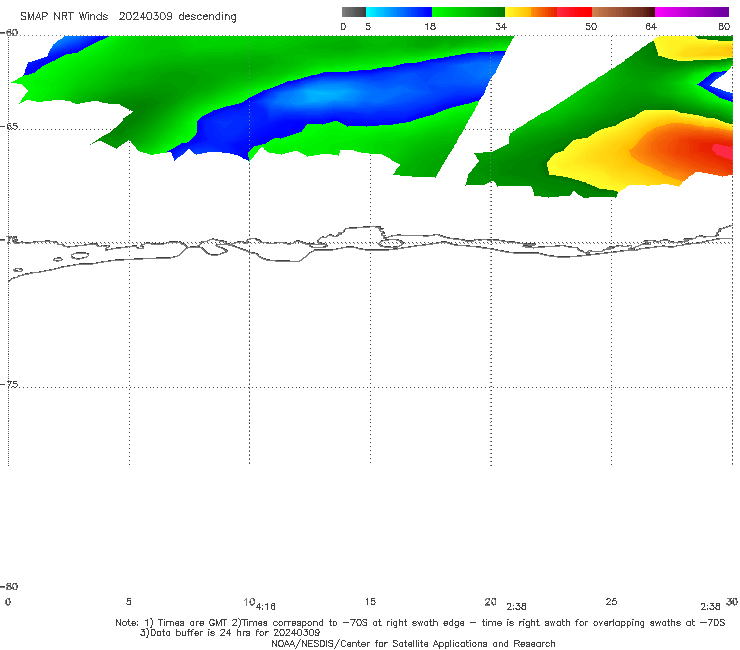The width and height of the screenshot is (740, 650).
Task: Click the "Note: 1) Times are GMT" line
Action: tap(420, 623)
